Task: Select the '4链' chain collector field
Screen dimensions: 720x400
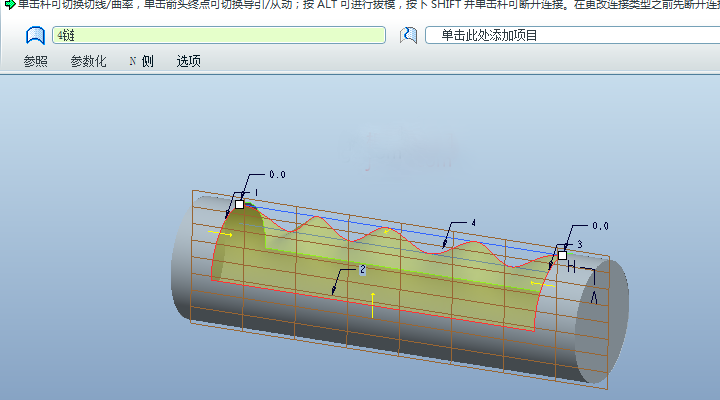Action: coord(219,35)
